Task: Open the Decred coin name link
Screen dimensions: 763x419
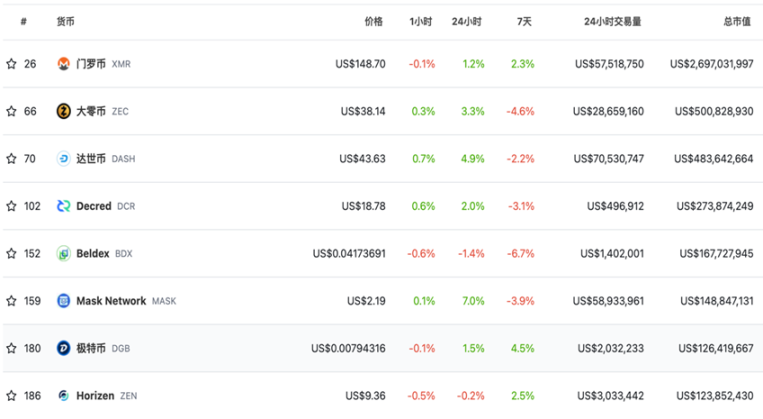Action: [x=94, y=206]
